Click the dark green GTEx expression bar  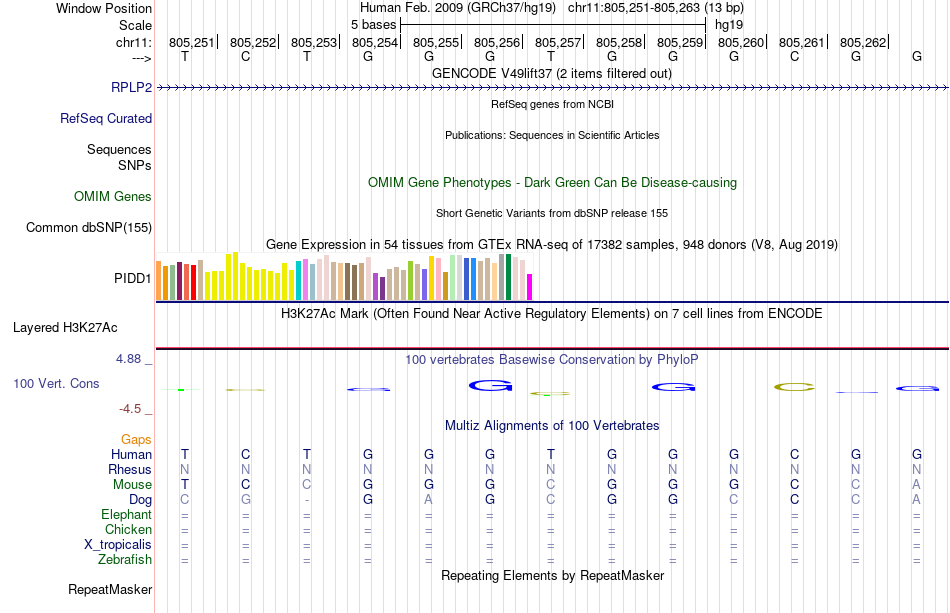tap(508, 277)
